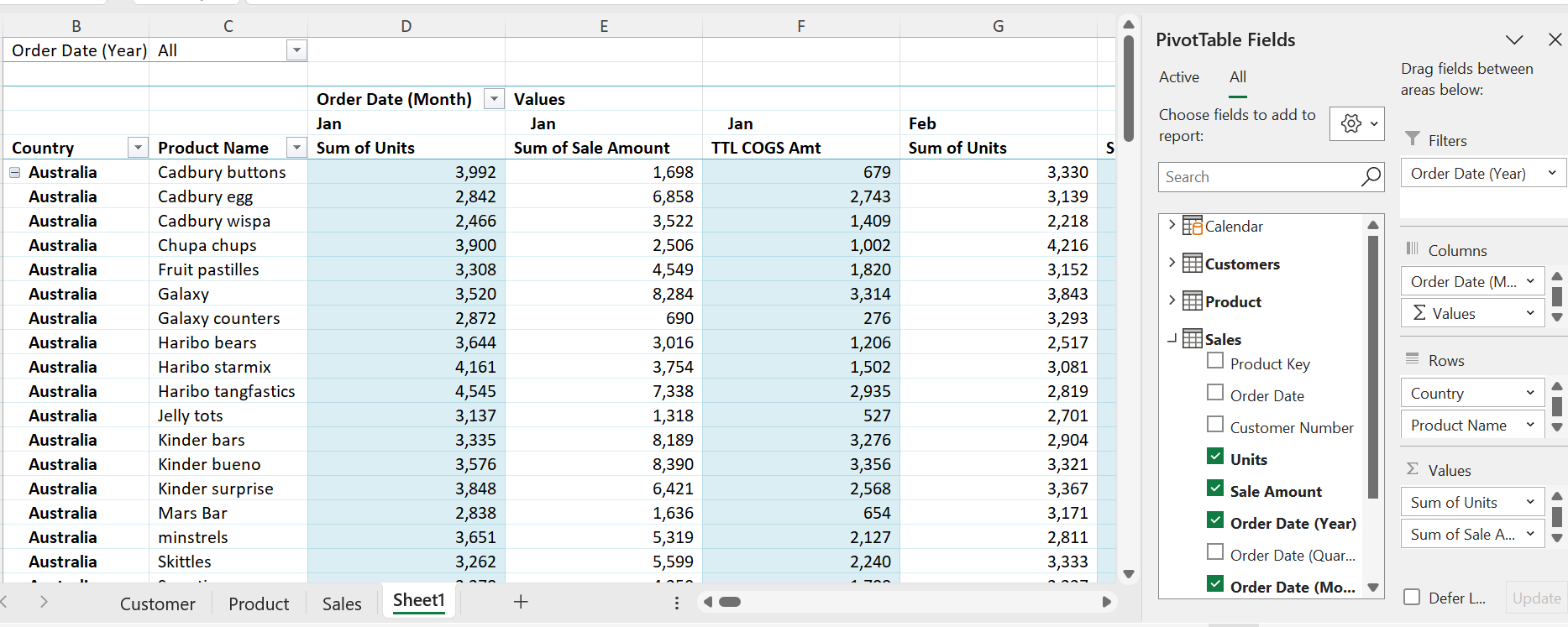
Task: Click the Calendar table icon in field list
Action: (x=1192, y=227)
